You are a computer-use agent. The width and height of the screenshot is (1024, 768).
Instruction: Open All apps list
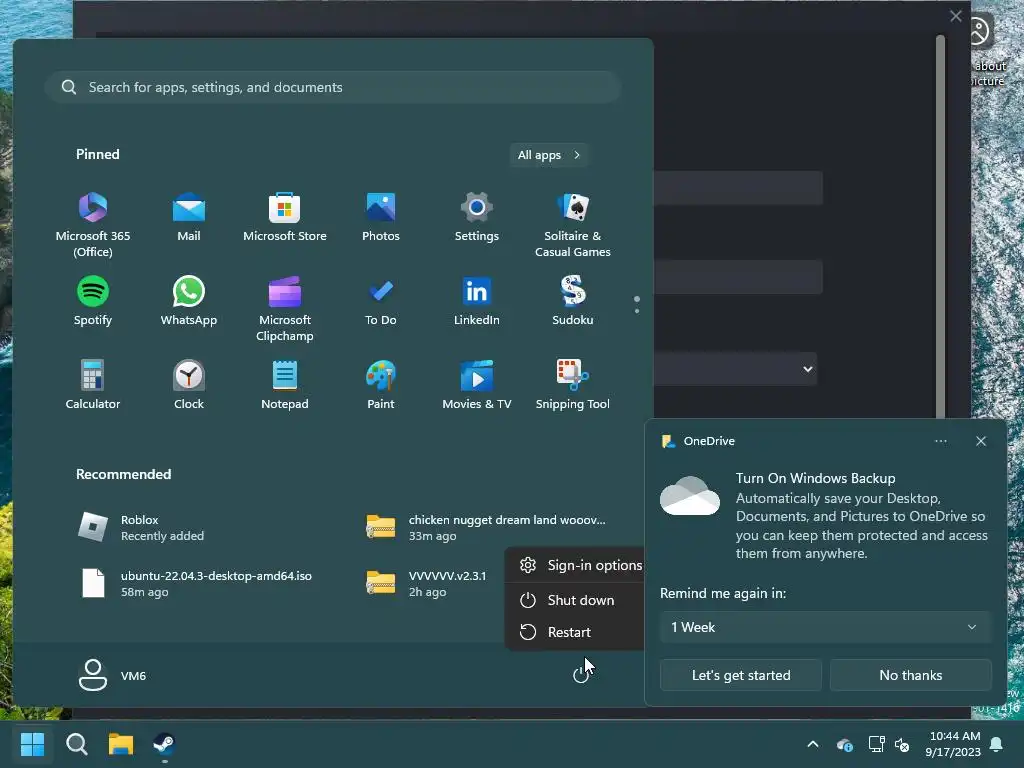[x=549, y=155]
